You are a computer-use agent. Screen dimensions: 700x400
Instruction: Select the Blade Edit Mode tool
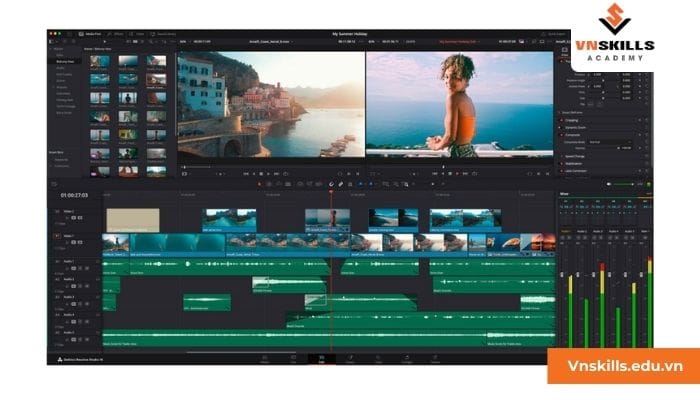point(288,184)
